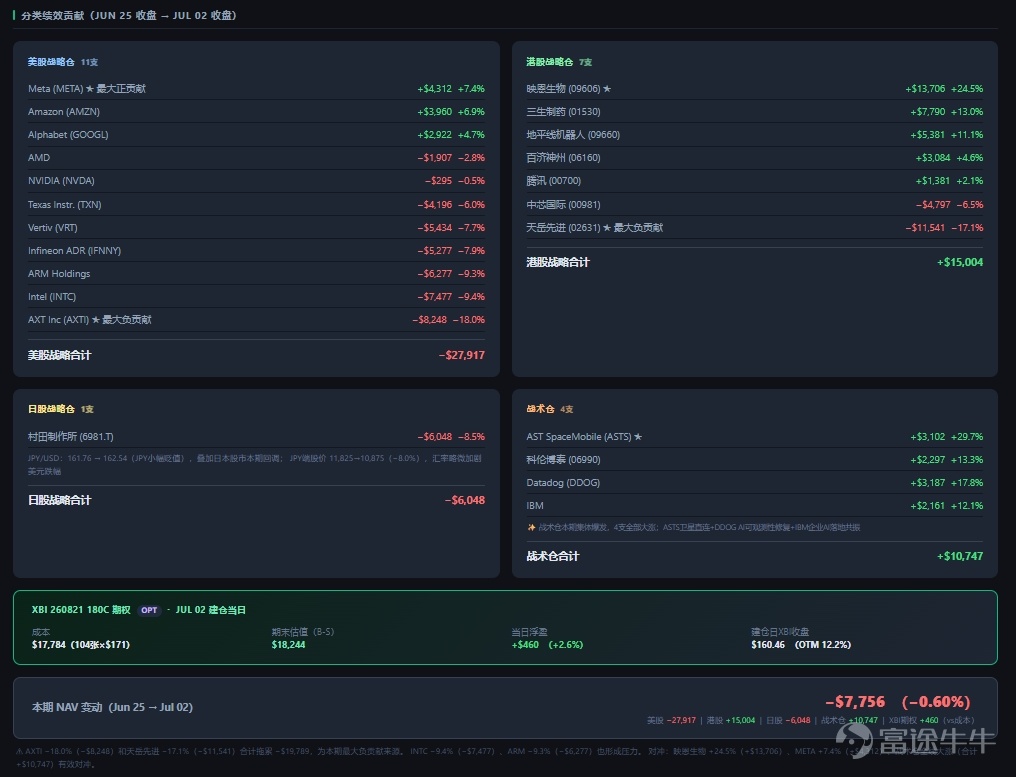Click the star icon next to Meta (META)
This screenshot has width=1016, height=777.
click(90, 89)
